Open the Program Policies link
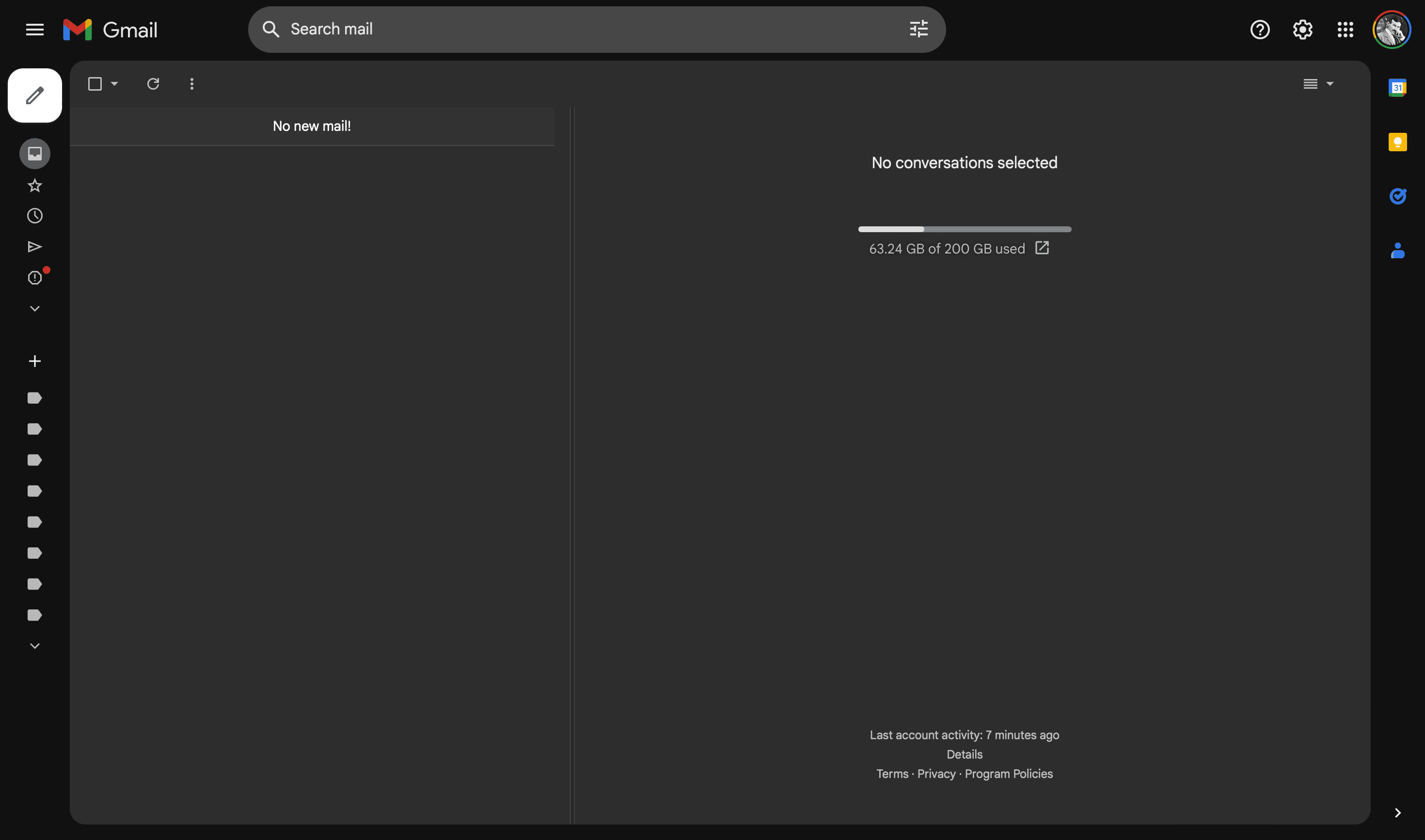This screenshot has width=1425, height=840. point(1009,774)
